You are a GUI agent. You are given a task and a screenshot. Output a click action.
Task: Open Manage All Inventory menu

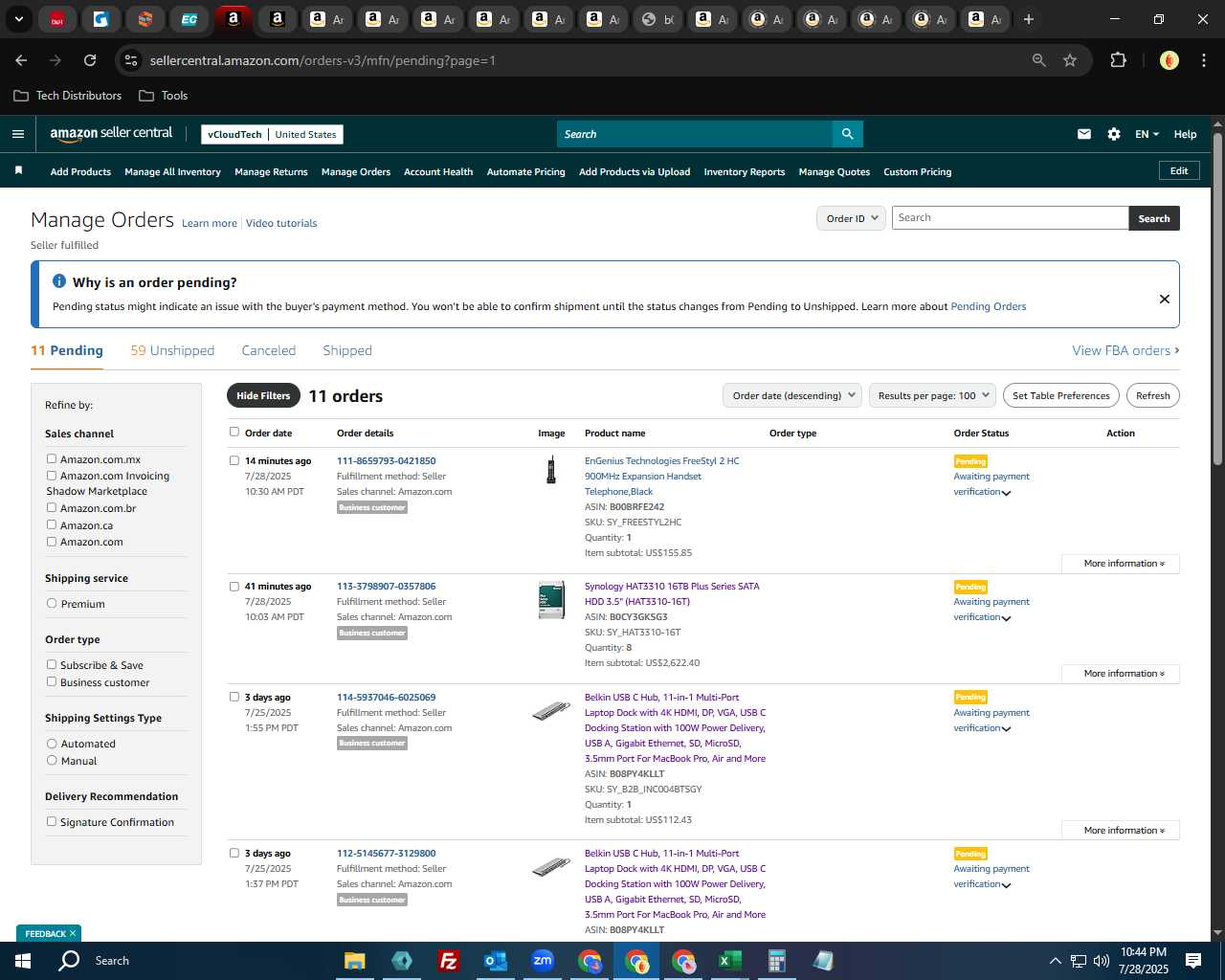click(172, 172)
